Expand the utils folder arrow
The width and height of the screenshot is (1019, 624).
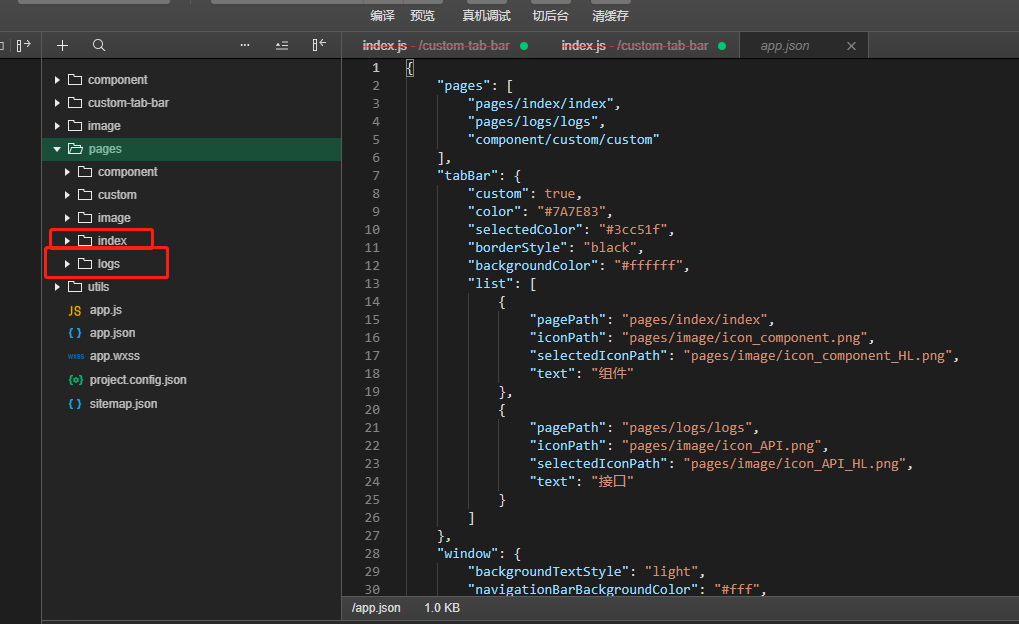pyautogui.click(x=57, y=287)
